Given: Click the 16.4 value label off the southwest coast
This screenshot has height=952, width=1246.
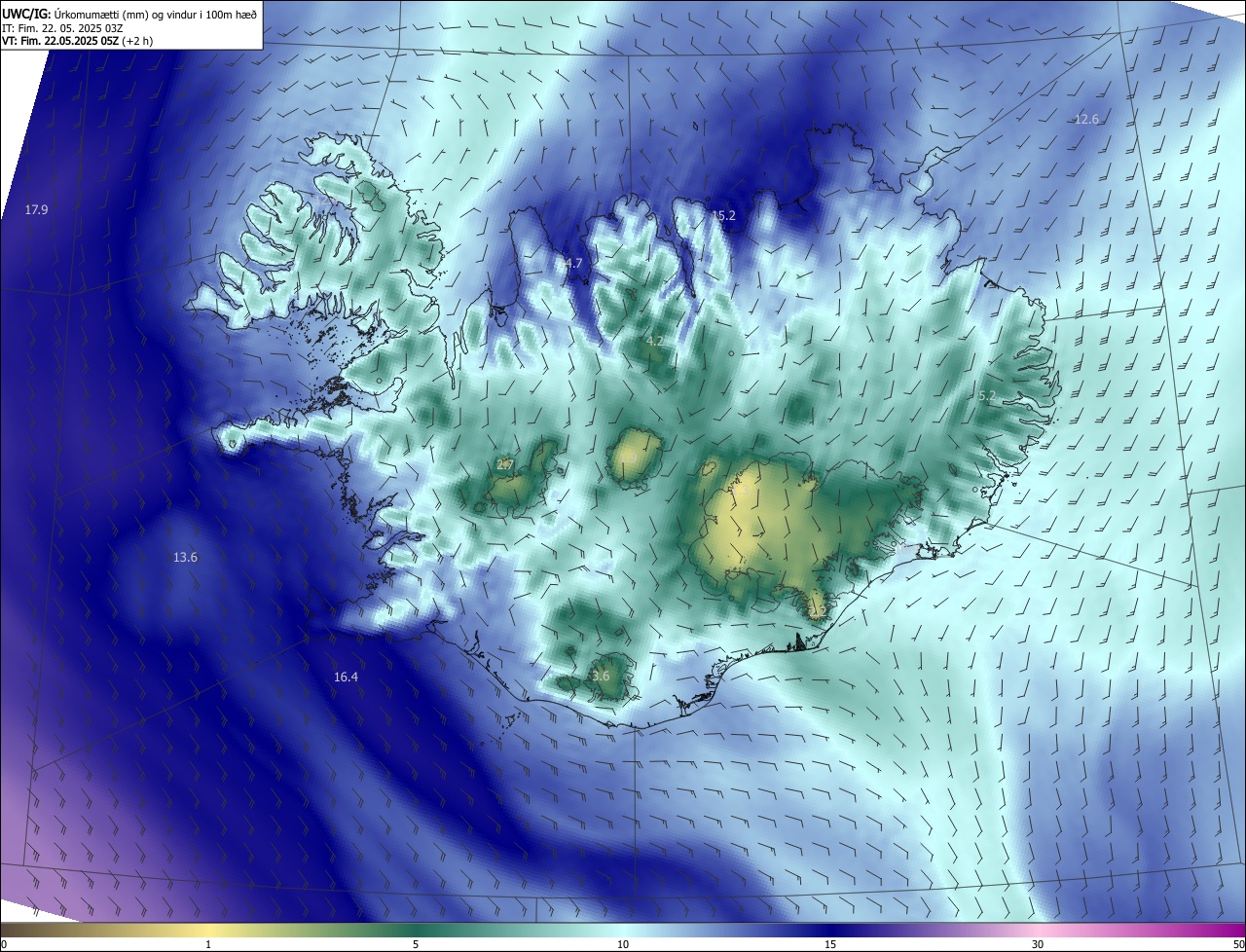Looking at the screenshot, I should [x=346, y=677].
